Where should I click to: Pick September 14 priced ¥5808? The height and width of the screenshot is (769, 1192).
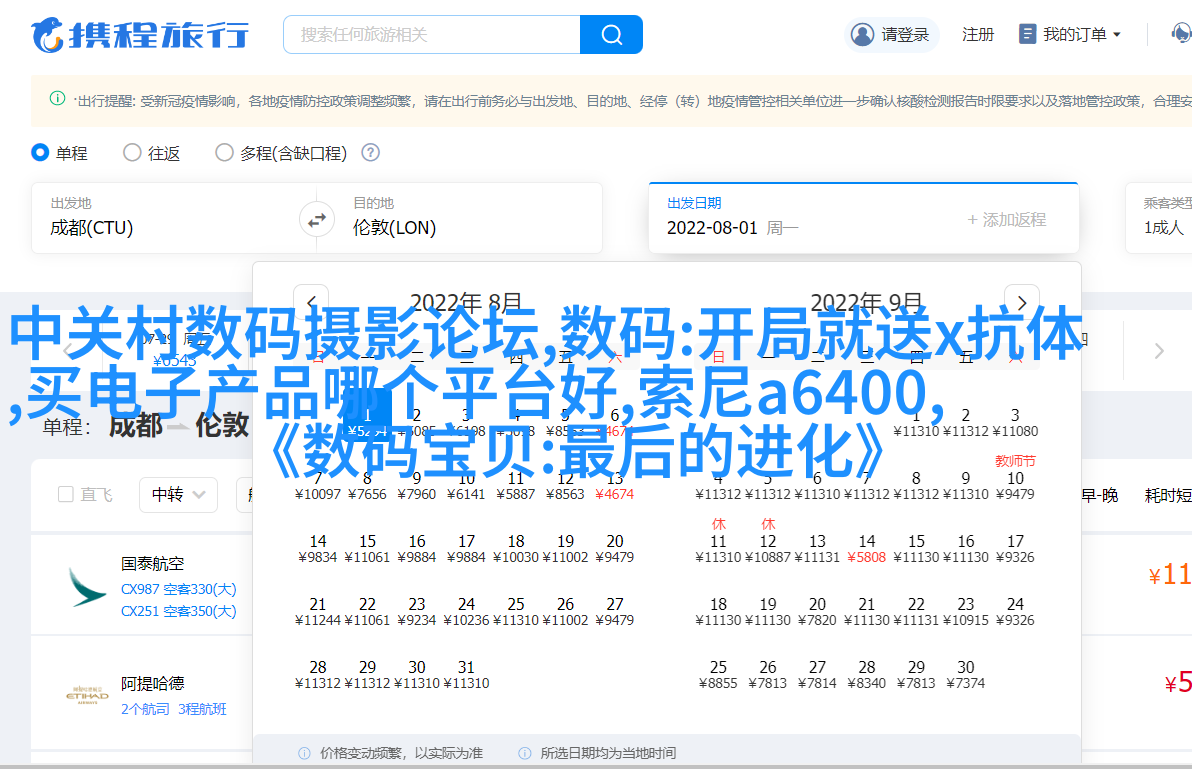(867, 549)
